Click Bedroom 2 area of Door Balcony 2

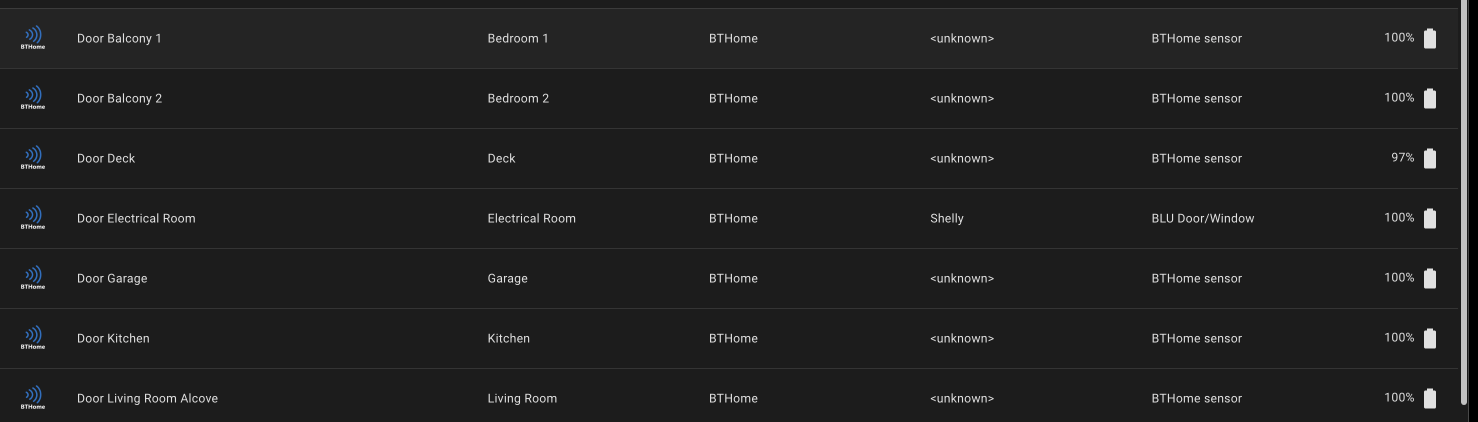(518, 99)
